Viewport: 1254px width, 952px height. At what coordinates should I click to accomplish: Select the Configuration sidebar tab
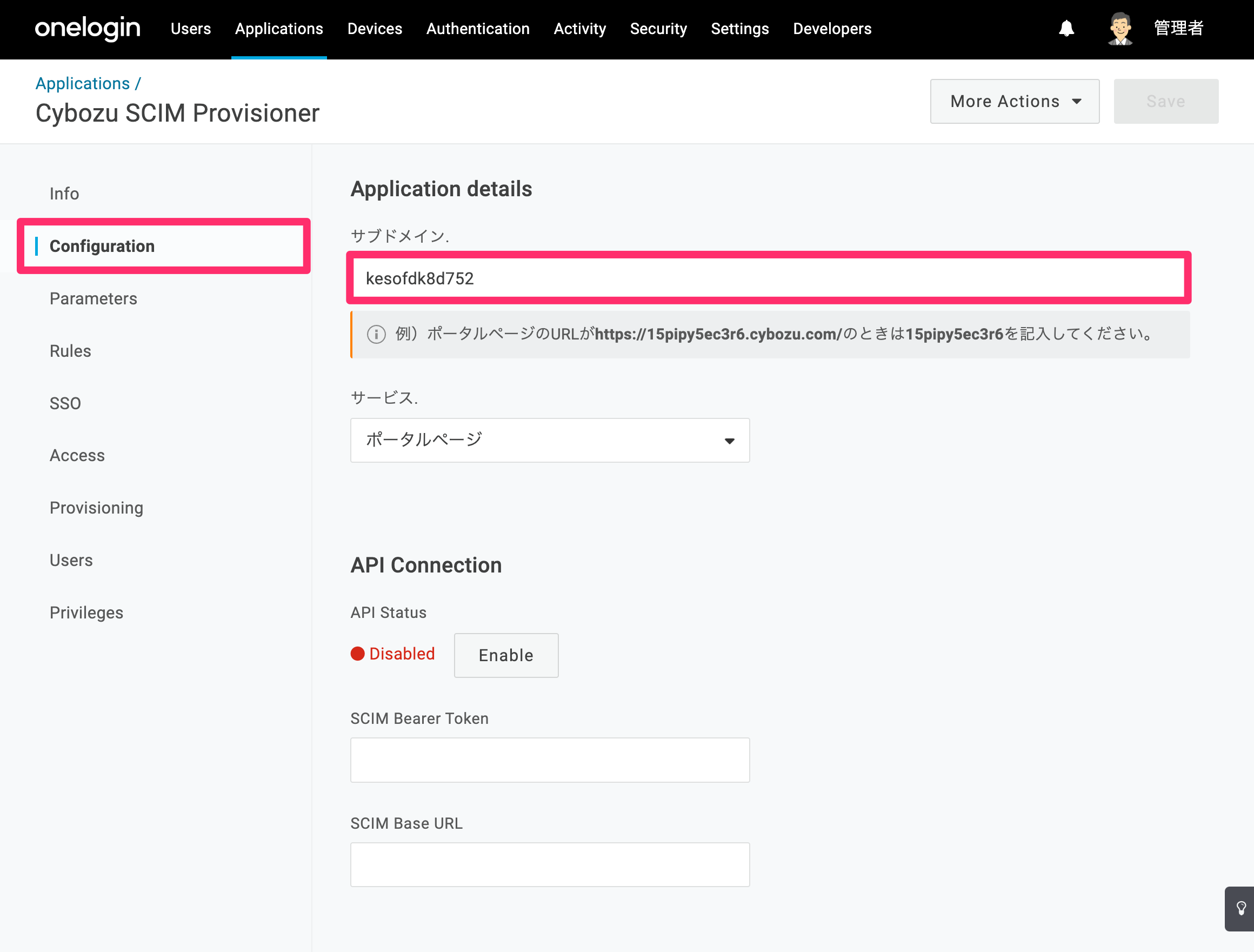[x=164, y=246]
